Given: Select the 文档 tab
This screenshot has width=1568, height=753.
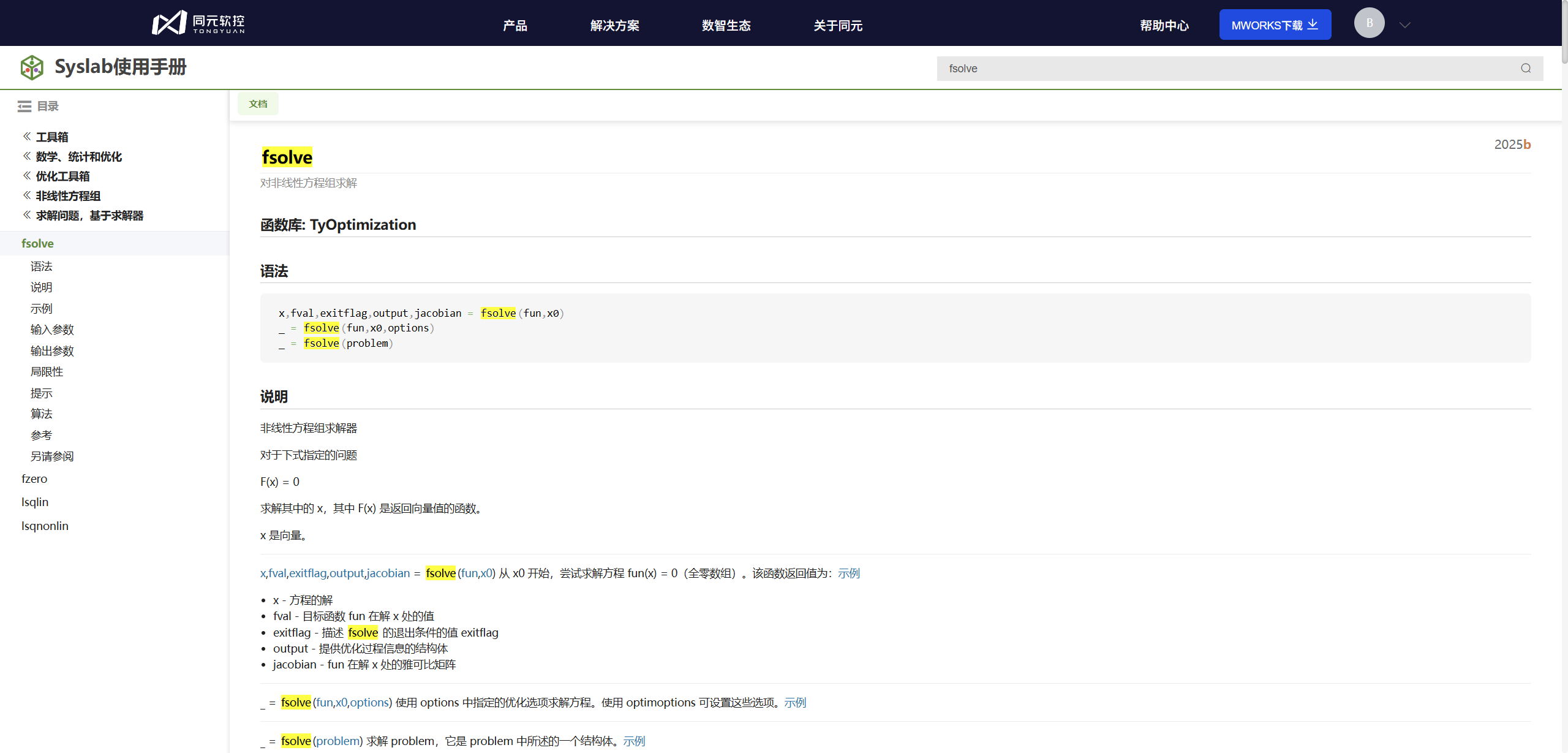Looking at the screenshot, I should [258, 104].
